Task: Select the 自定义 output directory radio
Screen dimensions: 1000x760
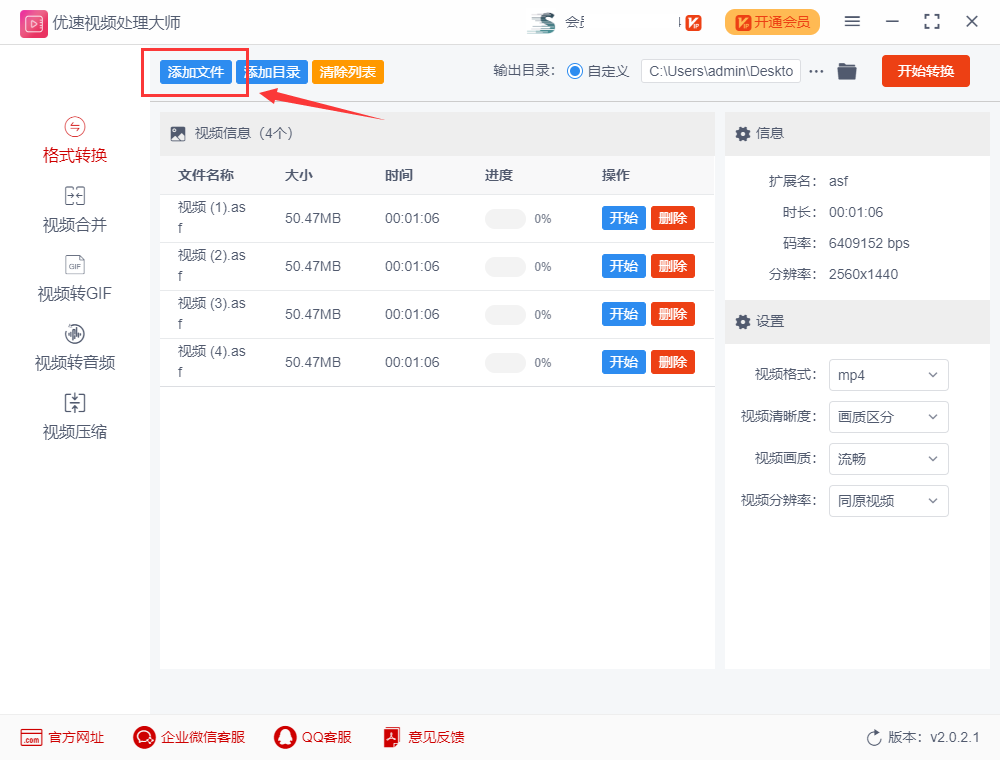Action: click(x=575, y=71)
